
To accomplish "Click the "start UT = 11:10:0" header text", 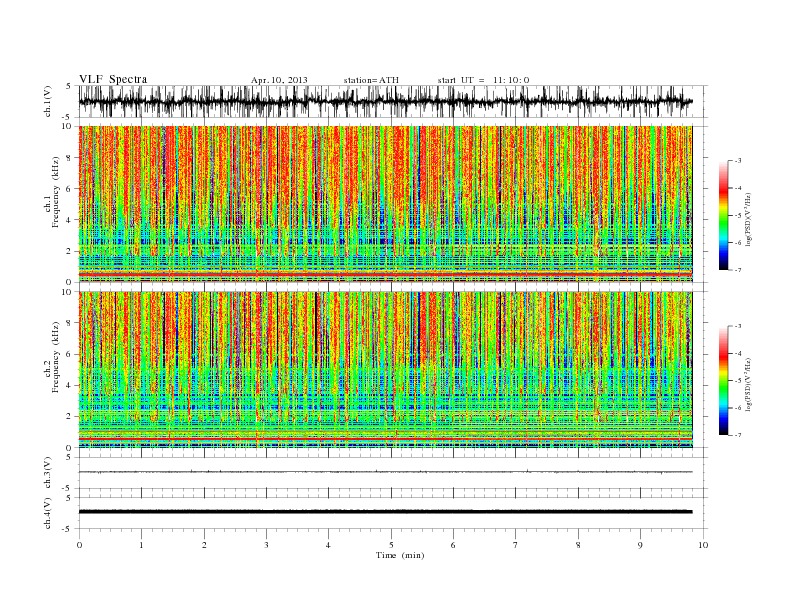I will (483, 80).
